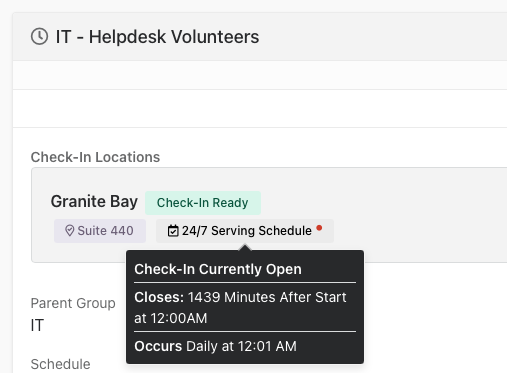This screenshot has height=373, width=507.
Task: Click the Granite Bay campus name
Action: (x=94, y=202)
